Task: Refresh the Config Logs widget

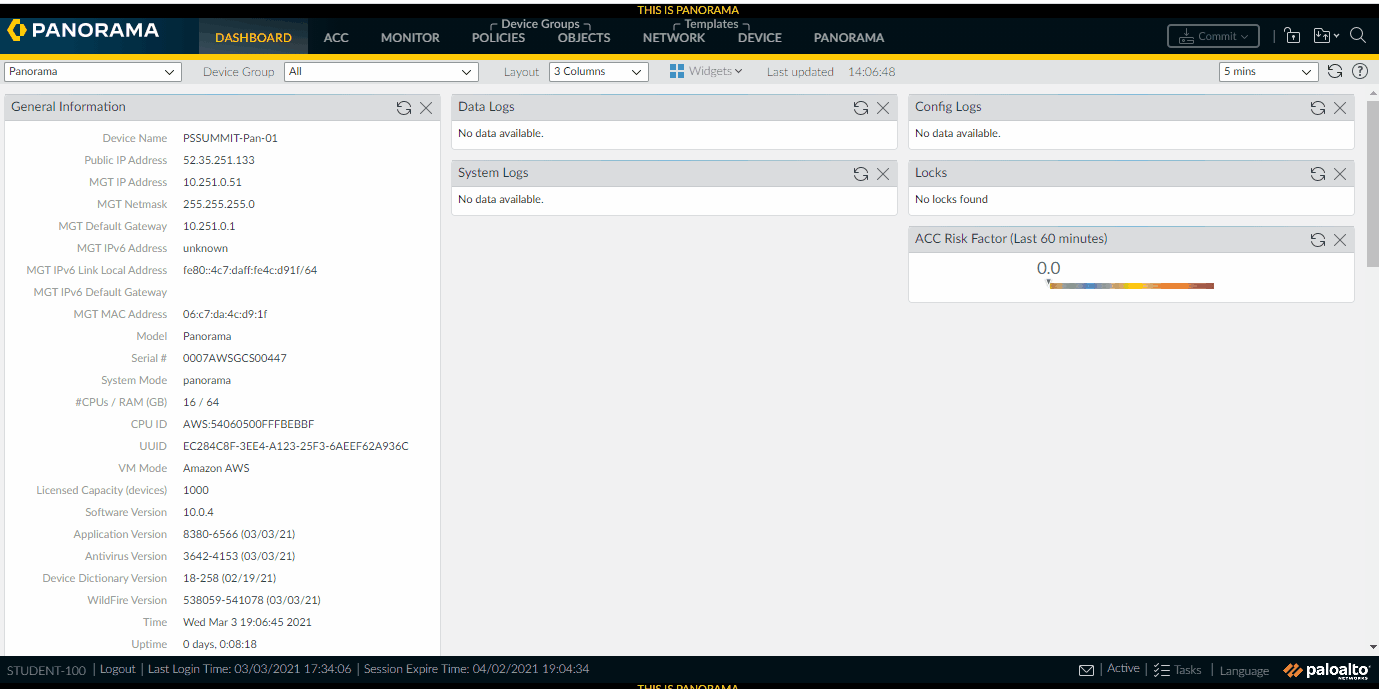Action: [x=1318, y=108]
